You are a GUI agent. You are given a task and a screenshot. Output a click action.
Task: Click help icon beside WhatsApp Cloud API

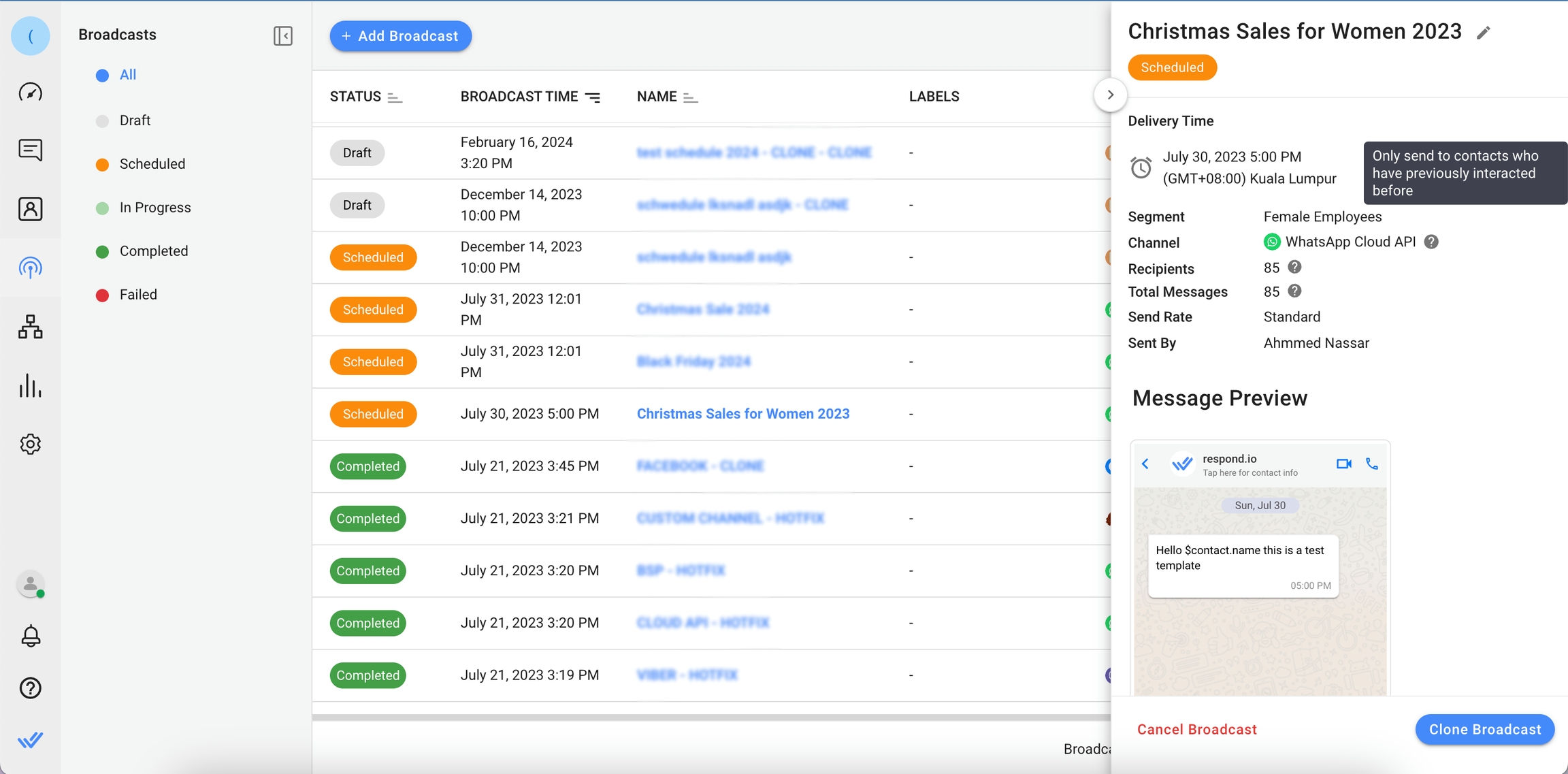tap(1431, 242)
